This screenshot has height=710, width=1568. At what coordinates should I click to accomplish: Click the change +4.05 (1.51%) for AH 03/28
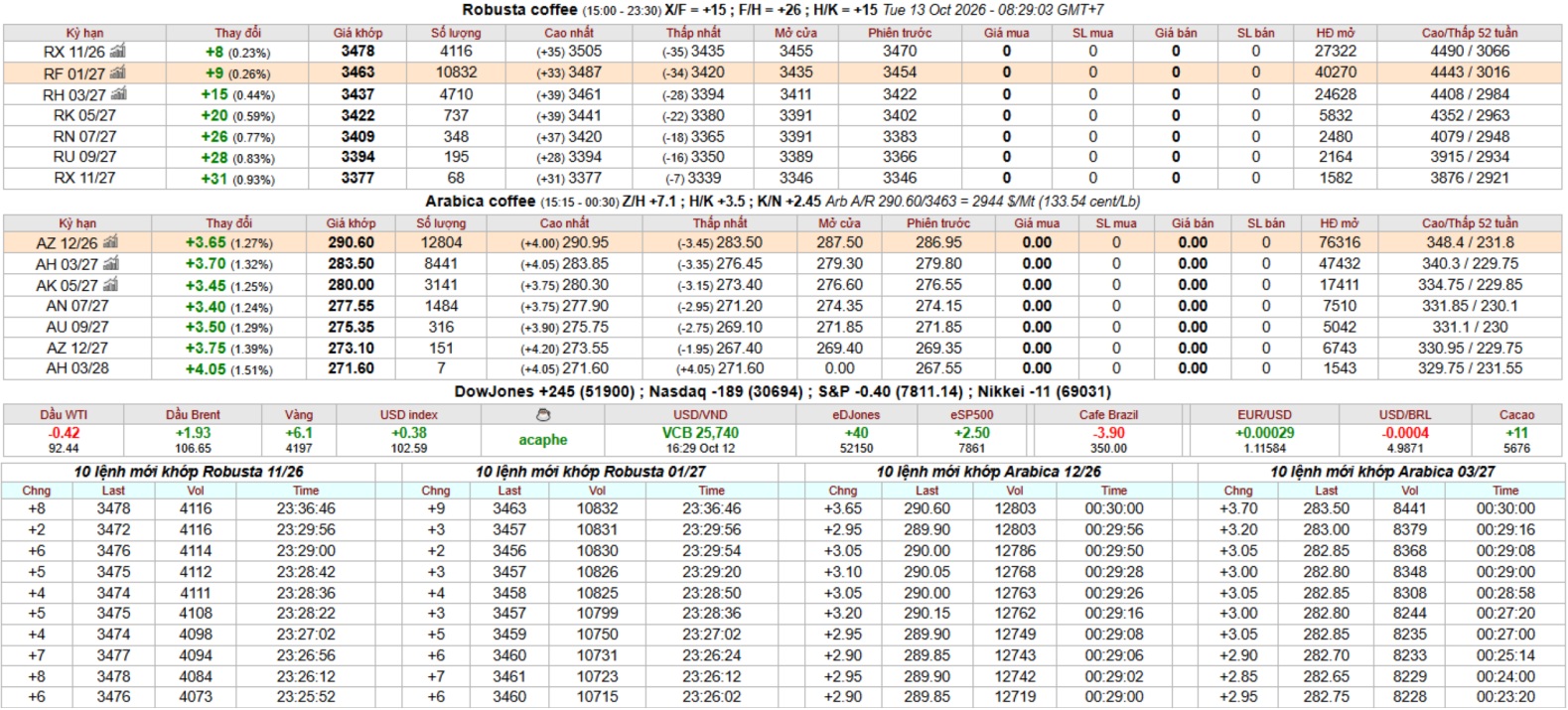(x=228, y=369)
